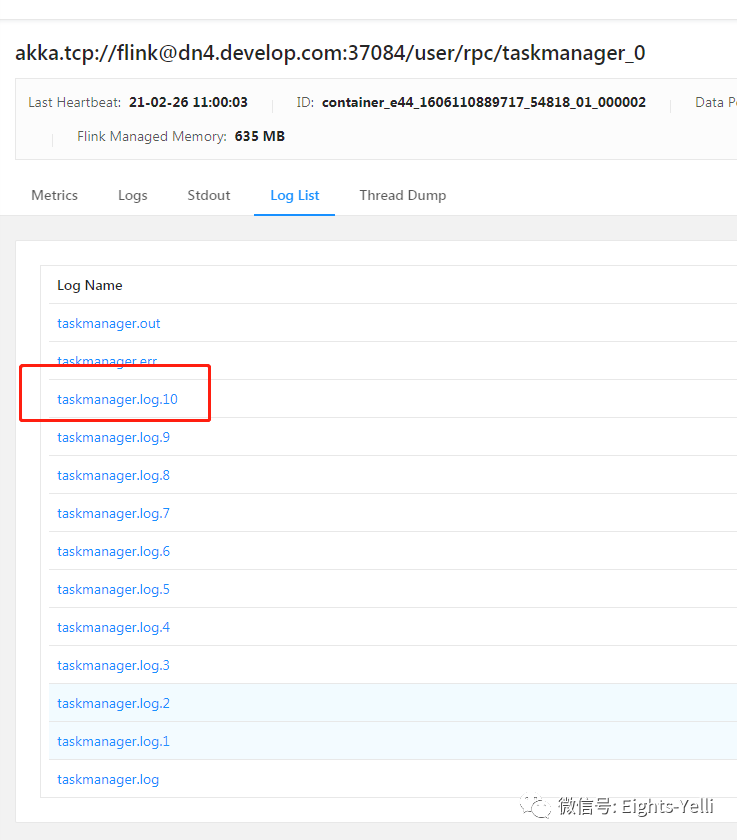The width and height of the screenshot is (737, 840).
Task: Open the Logs tab
Action: click(x=133, y=196)
